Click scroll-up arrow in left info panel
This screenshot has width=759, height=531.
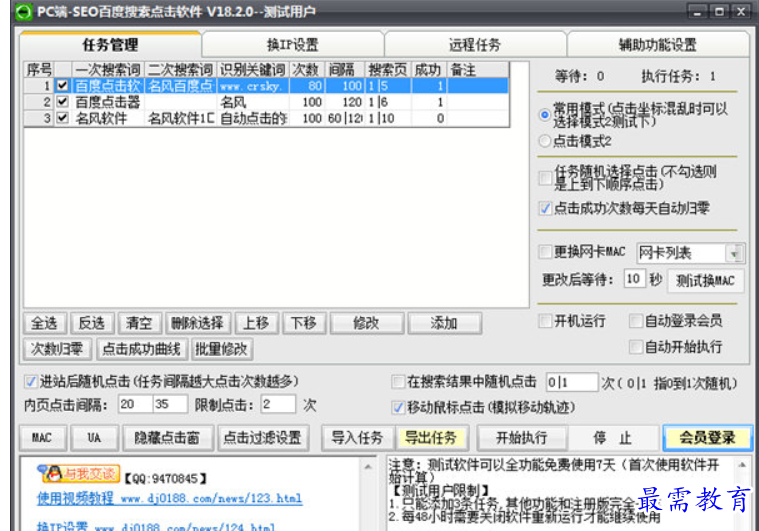point(368,467)
